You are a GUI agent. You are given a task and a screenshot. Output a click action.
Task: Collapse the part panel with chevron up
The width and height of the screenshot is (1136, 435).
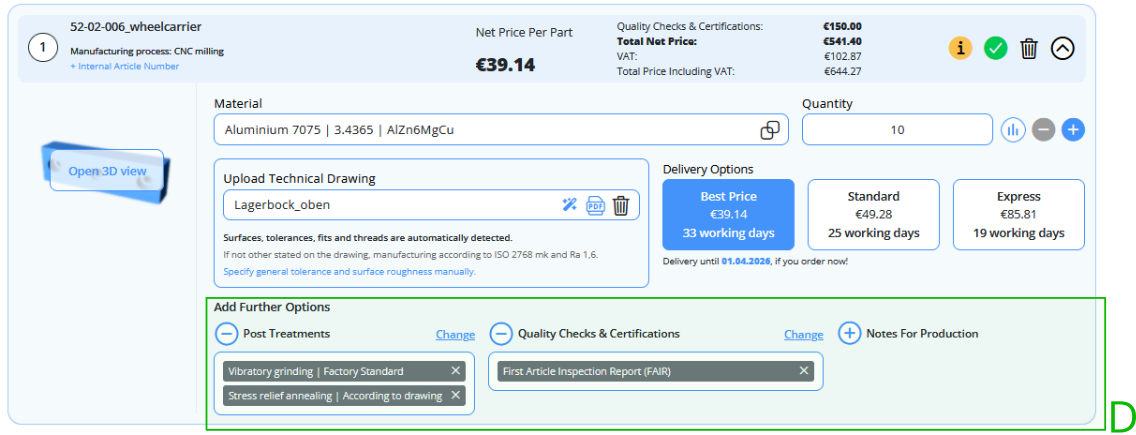click(x=1063, y=48)
